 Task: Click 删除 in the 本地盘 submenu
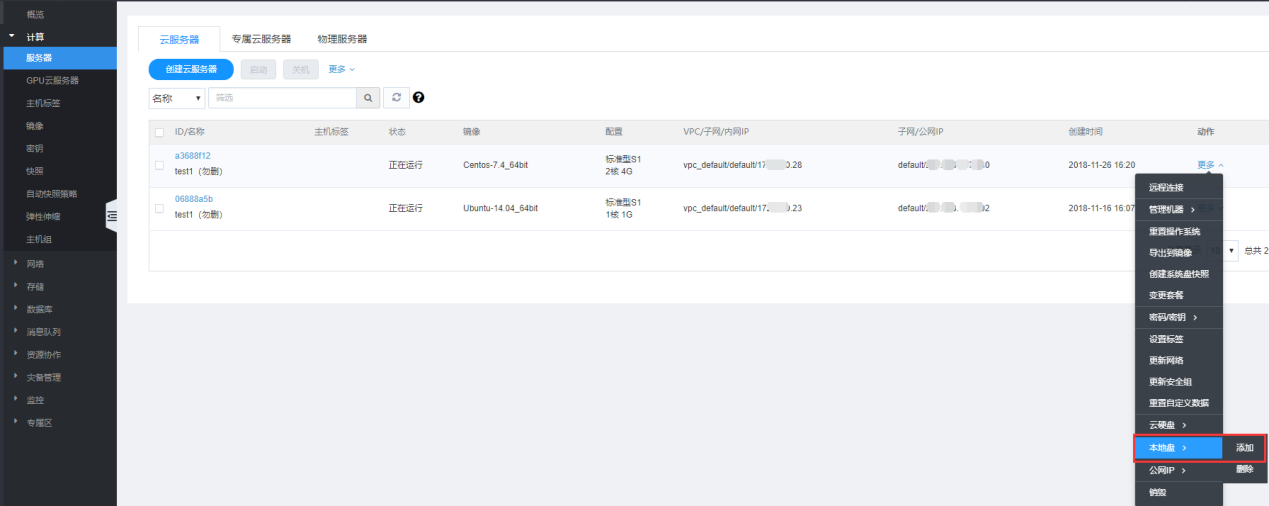(x=1245, y=469)
